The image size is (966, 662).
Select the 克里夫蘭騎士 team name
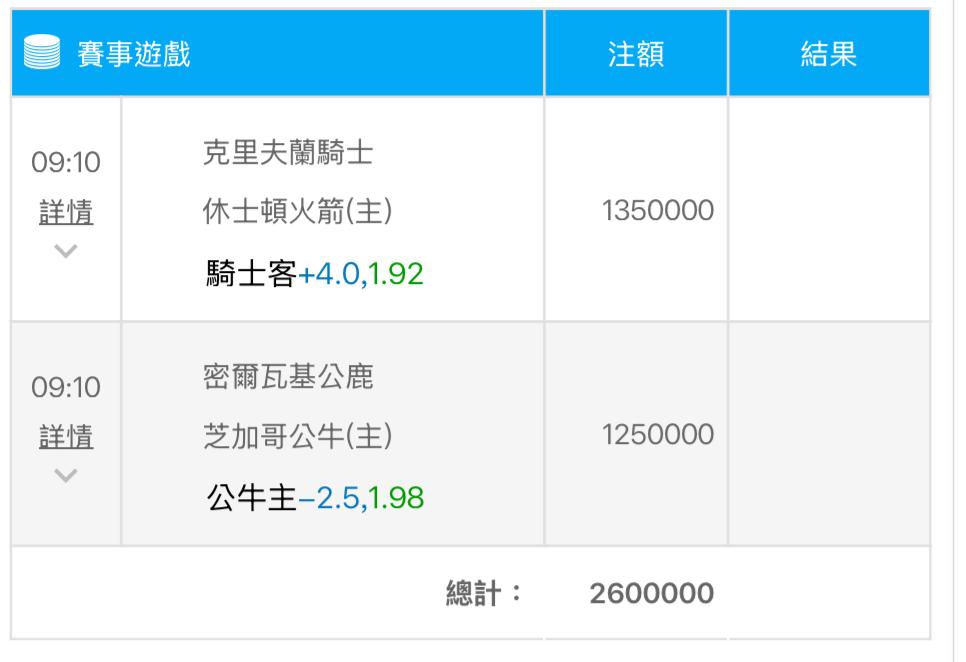288,153
